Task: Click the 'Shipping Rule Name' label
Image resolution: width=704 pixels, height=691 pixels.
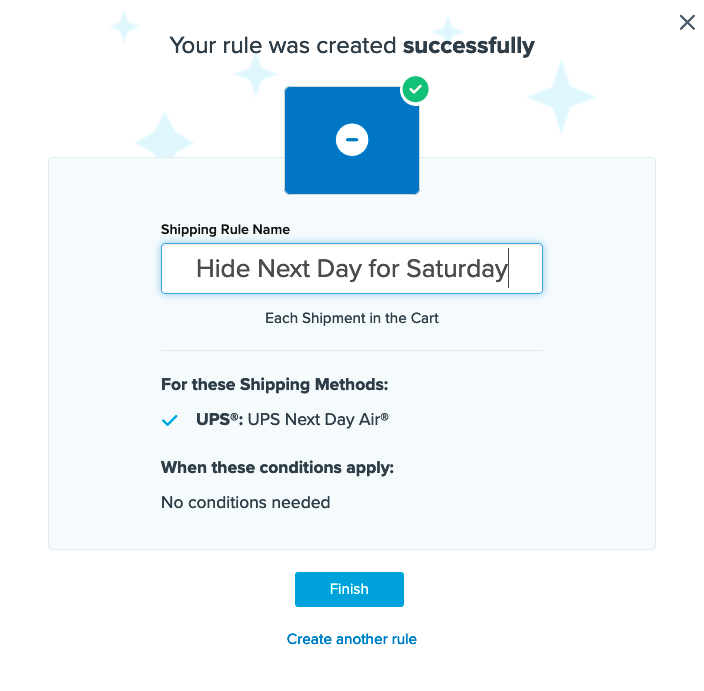Action: click(225, 230)
